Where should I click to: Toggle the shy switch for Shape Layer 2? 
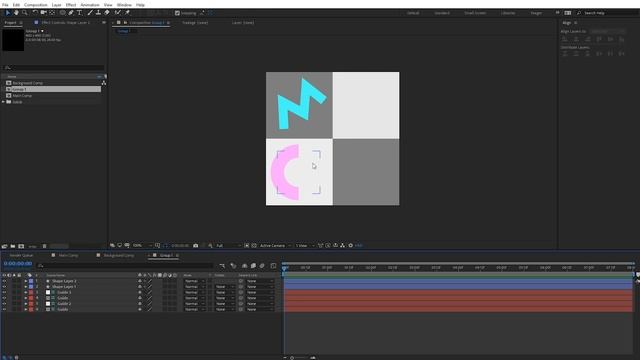(x=140, y=281)
